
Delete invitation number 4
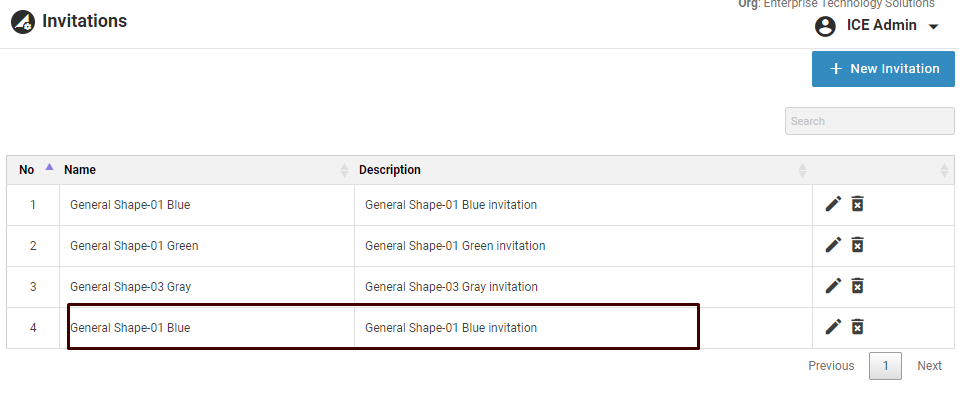(857, 326)
